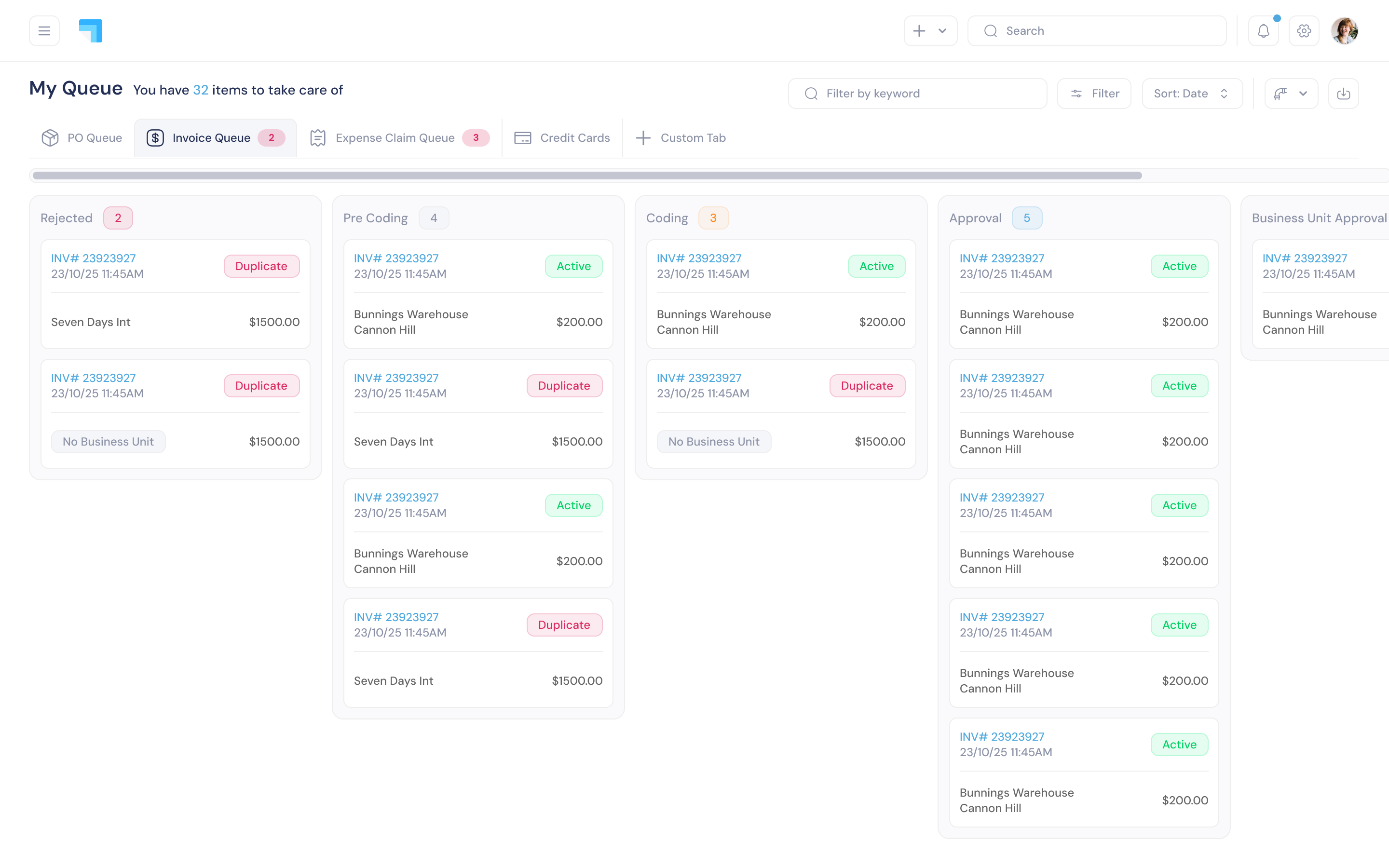Open the user profile avatar
The image size is (1389, 868).
pos(1344,31)
